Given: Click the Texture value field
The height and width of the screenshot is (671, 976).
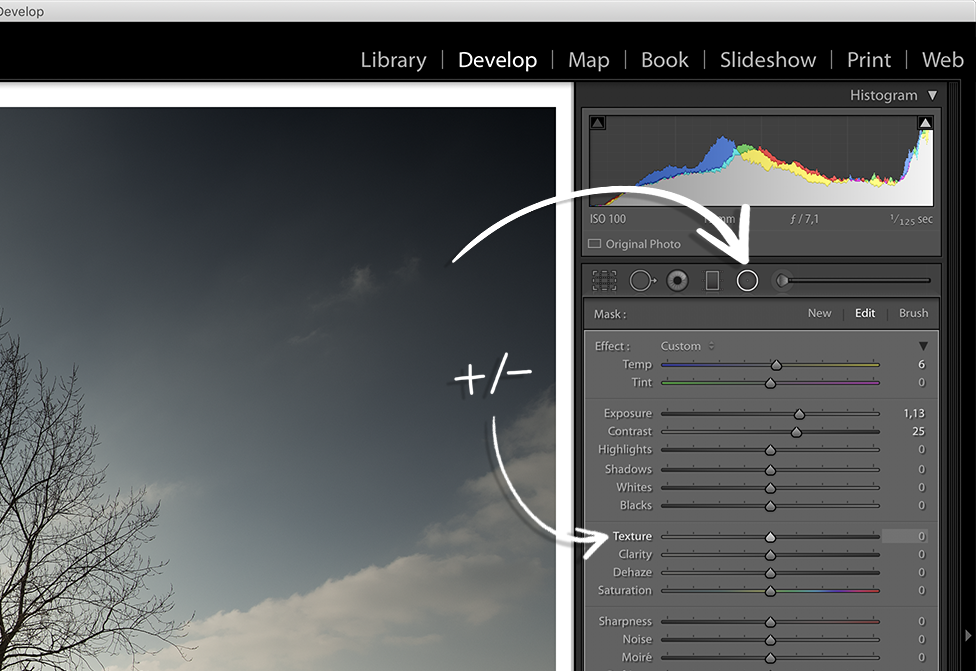Looking at the screenshot, I should coord(905,536).
